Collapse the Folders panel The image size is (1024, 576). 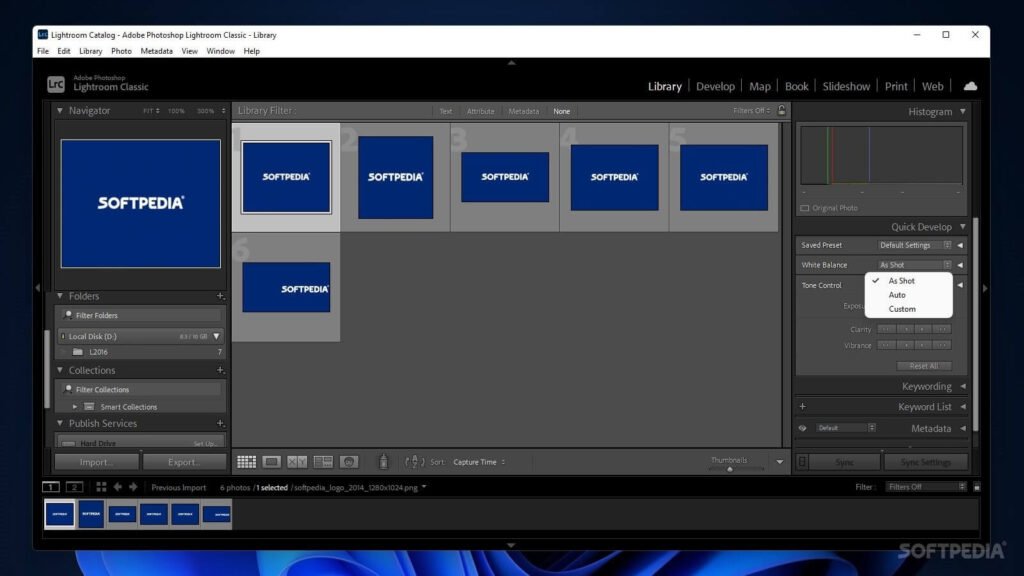tap(59, 296)
